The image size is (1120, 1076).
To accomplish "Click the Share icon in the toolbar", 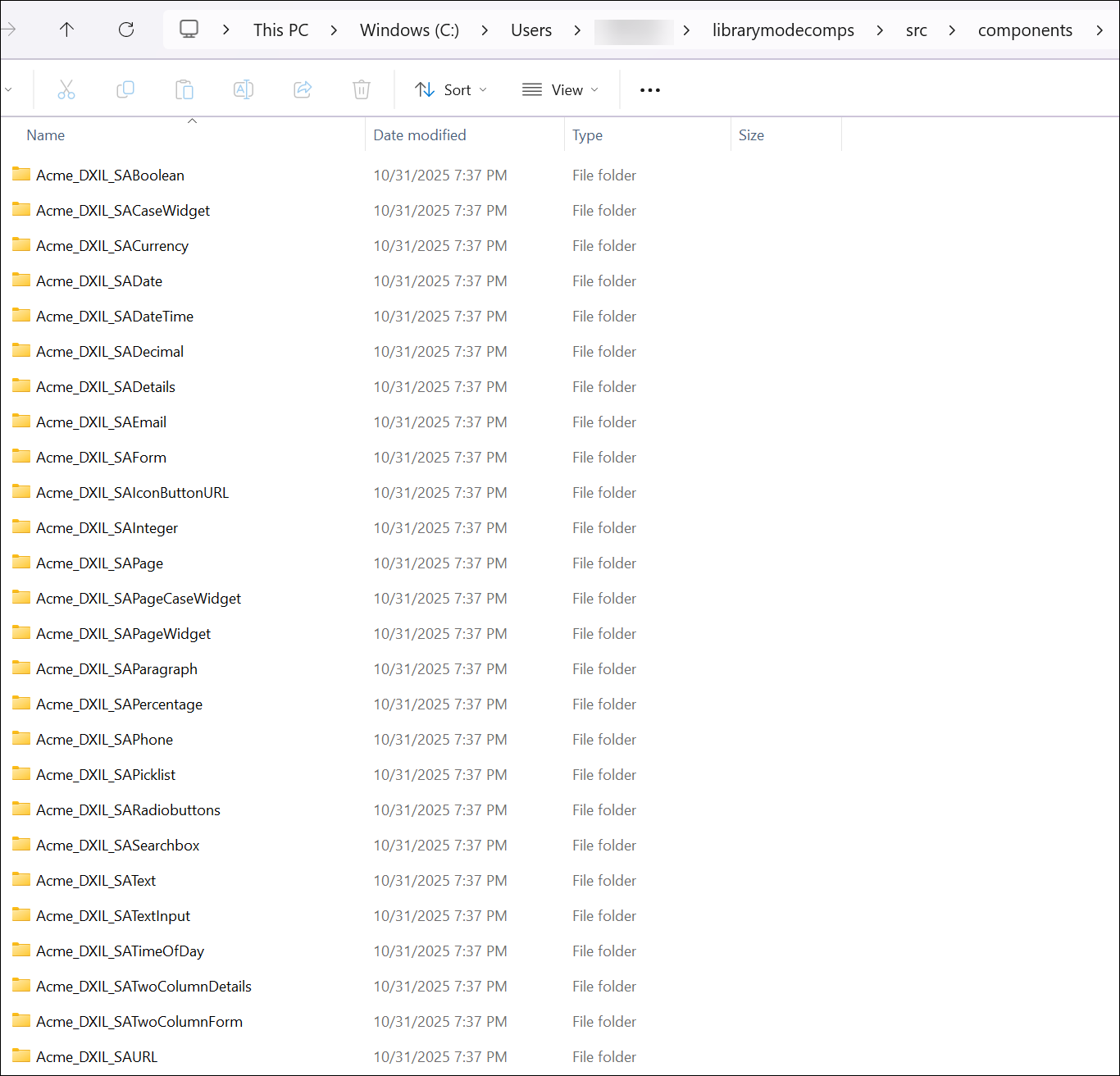I will pyautogui.click(x=303, y=89).
